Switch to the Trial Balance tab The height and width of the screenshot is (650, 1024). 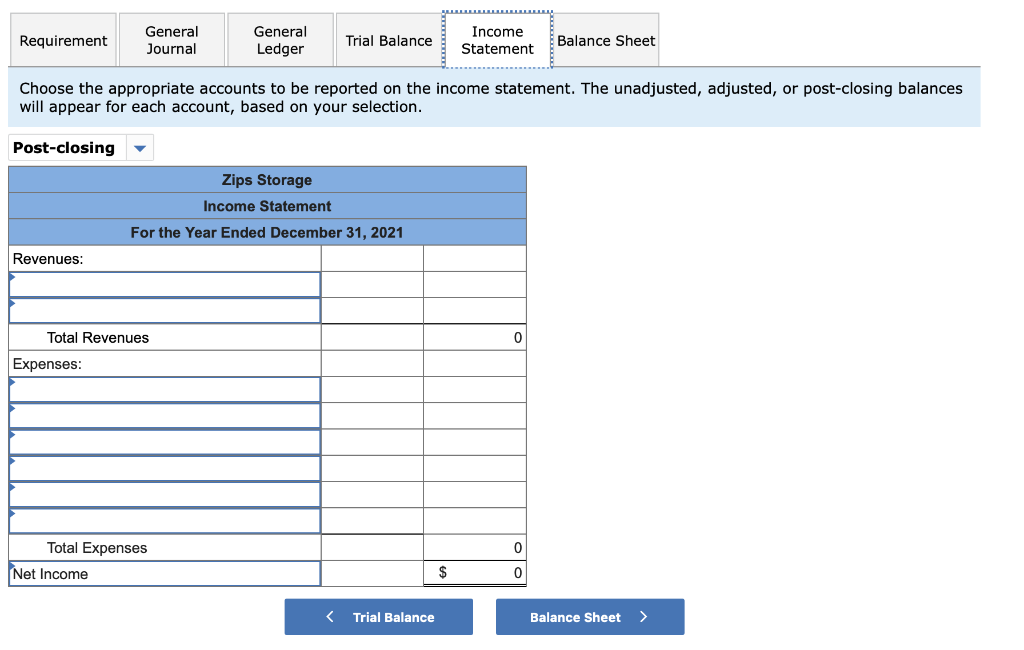pyautogui.click(x=388, y=40)
